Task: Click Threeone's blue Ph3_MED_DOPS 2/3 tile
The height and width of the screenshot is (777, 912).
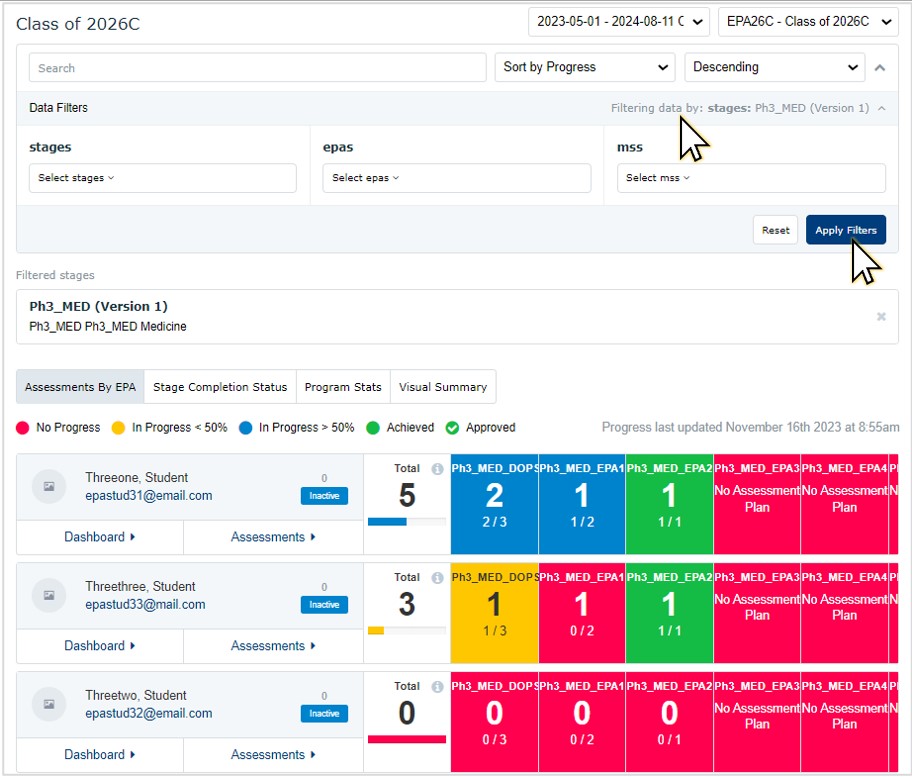Action: click(494, 504)
